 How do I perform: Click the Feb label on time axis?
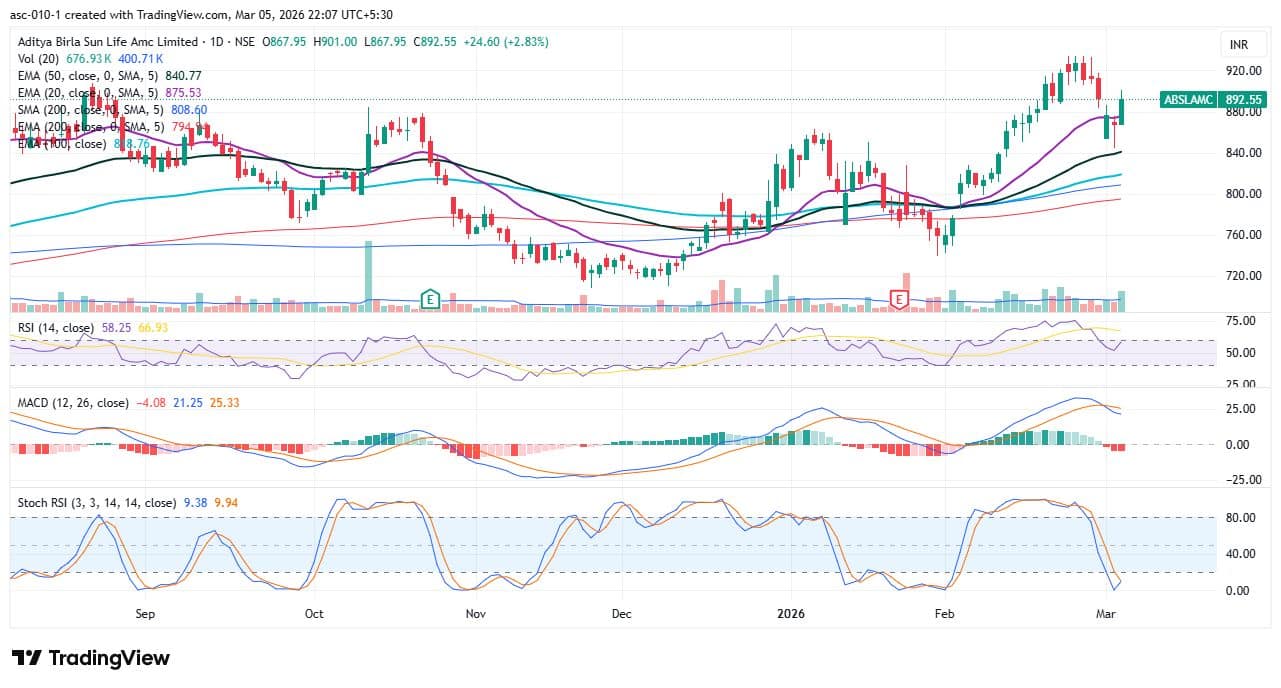point(942,613)
